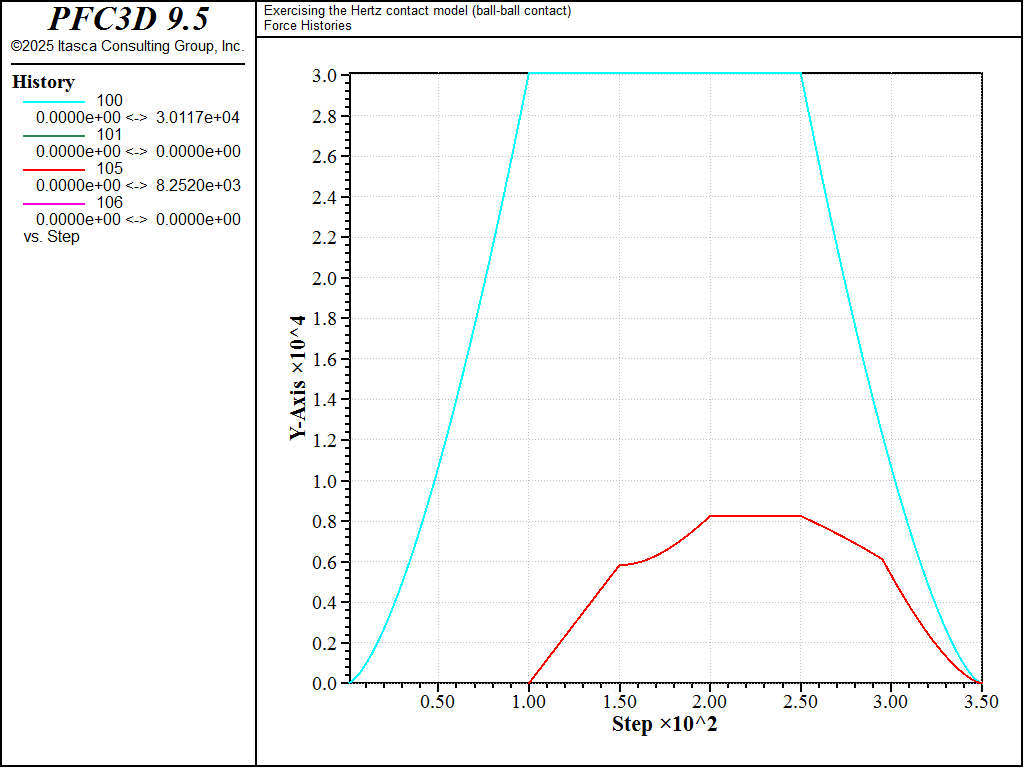Click the red line swatch for history 105
The width and height of the screenshot is (1024, 768).
click(54, 170)
